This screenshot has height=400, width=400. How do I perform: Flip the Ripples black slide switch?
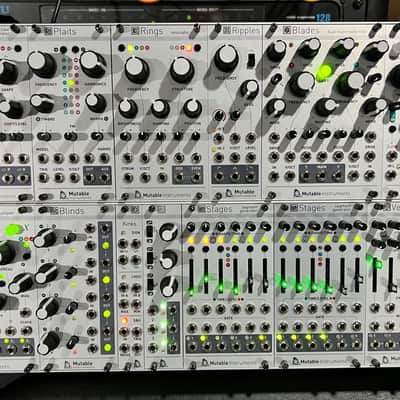(251, 60)
